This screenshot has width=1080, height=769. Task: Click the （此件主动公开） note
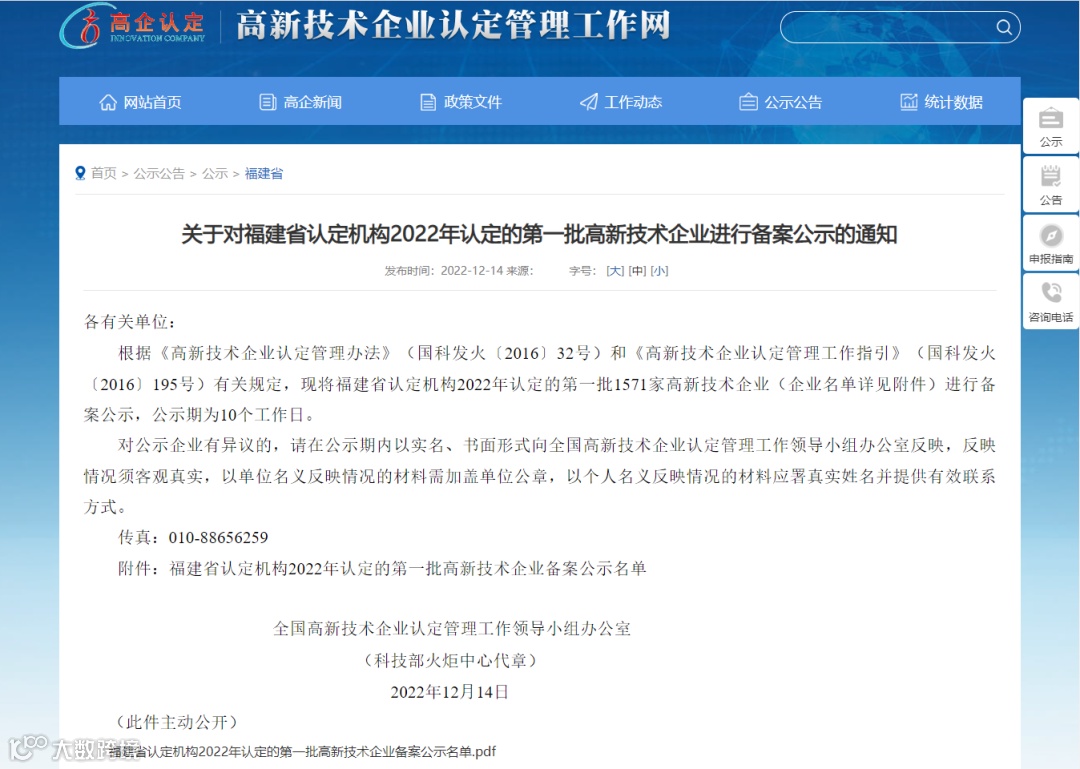178,722
